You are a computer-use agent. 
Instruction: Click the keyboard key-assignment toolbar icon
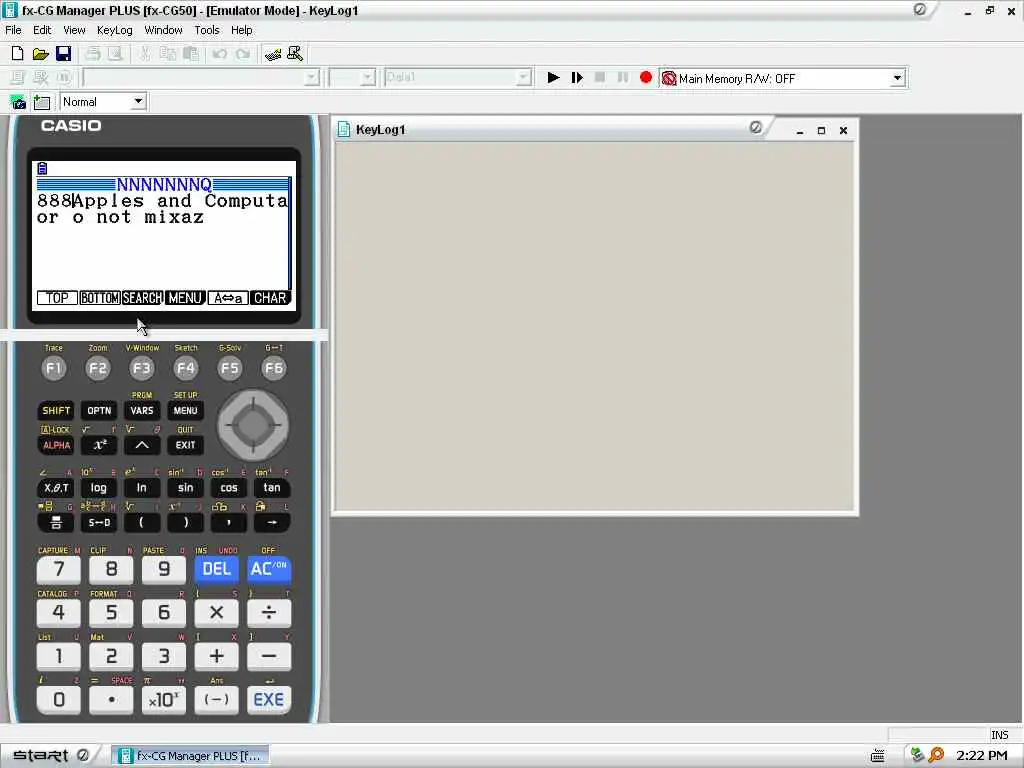pyautogui.click(x=273, y=54)
